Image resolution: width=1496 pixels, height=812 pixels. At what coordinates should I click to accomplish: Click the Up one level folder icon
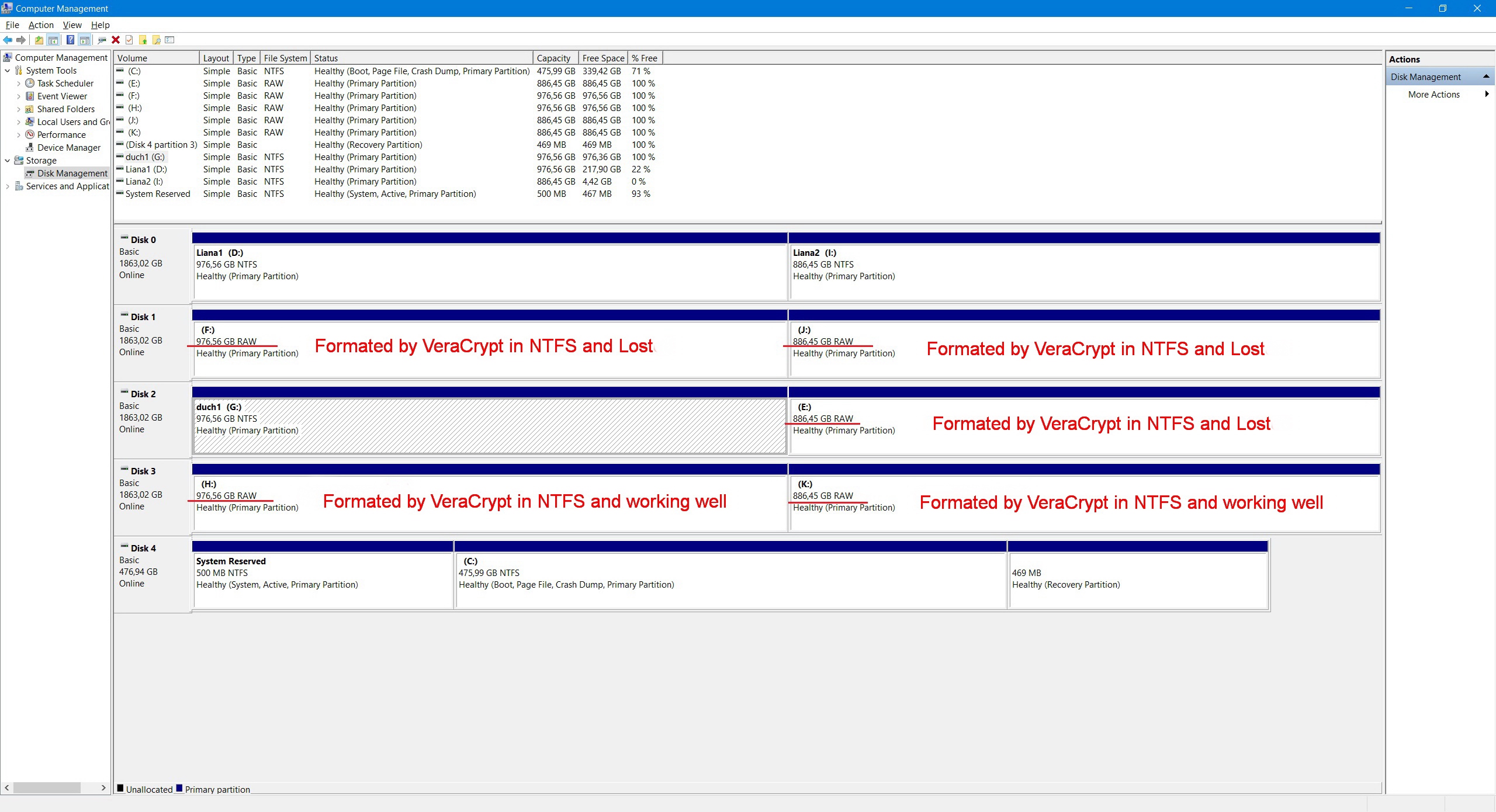[39, 40]
